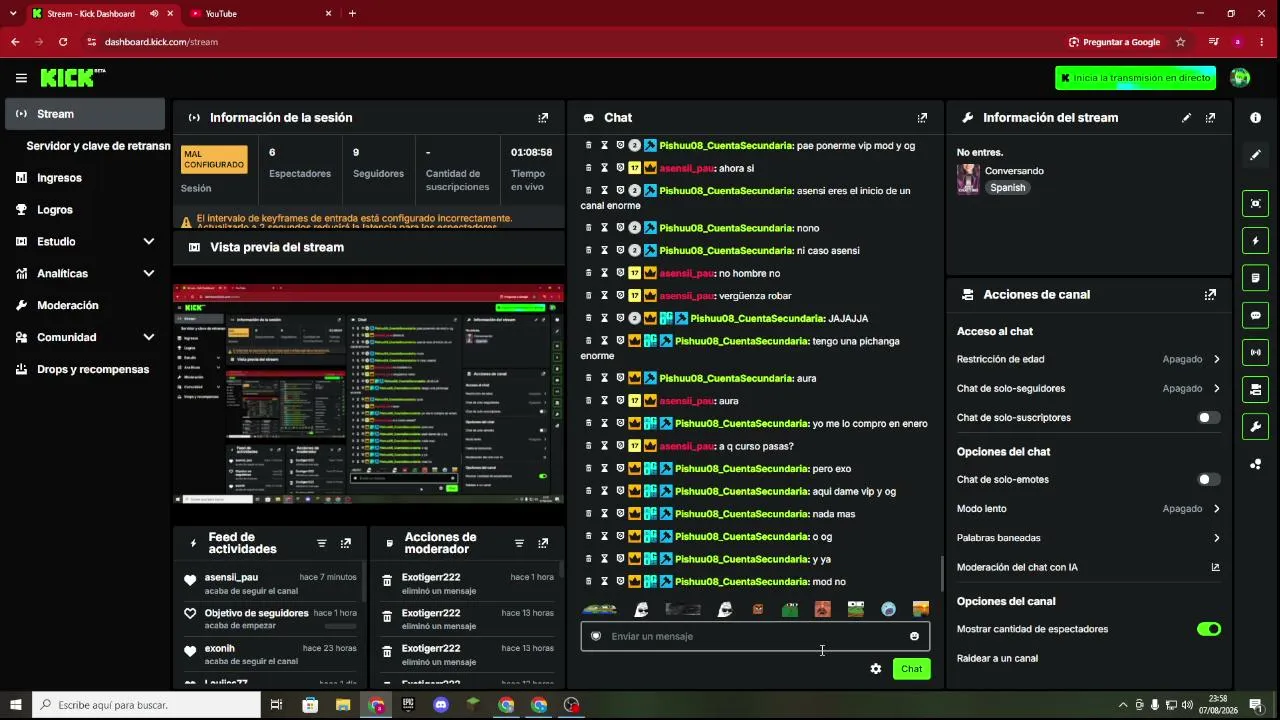Image resolution: width=1280 pixels, height=720 pixels.
Task: Click the Preguntar a Google button
Action: [1114, 42]
